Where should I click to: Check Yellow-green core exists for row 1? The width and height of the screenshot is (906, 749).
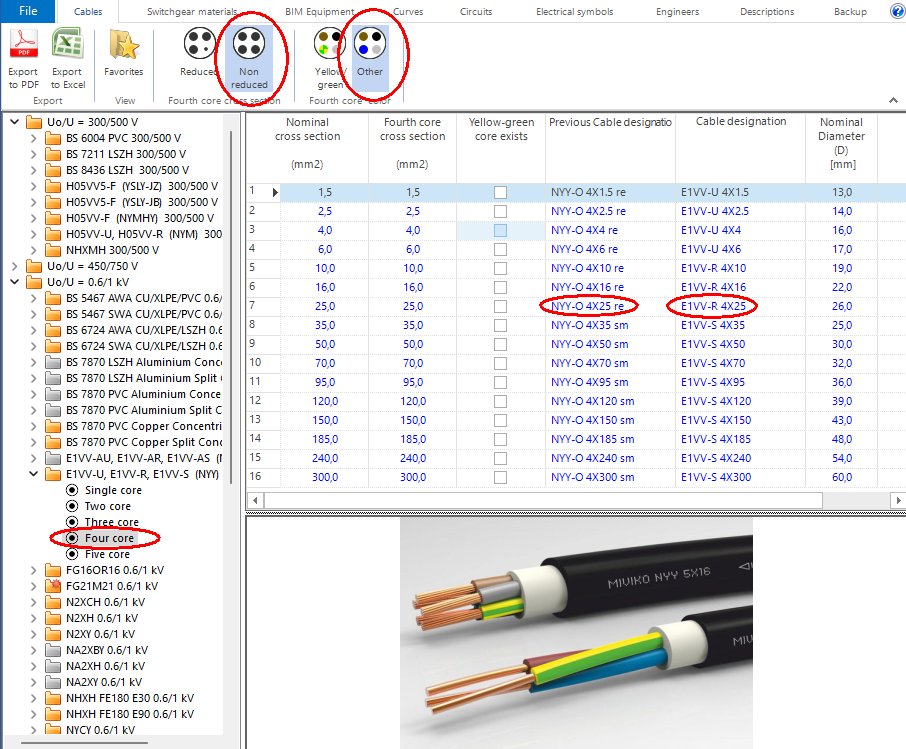click(x=500, y=191)
